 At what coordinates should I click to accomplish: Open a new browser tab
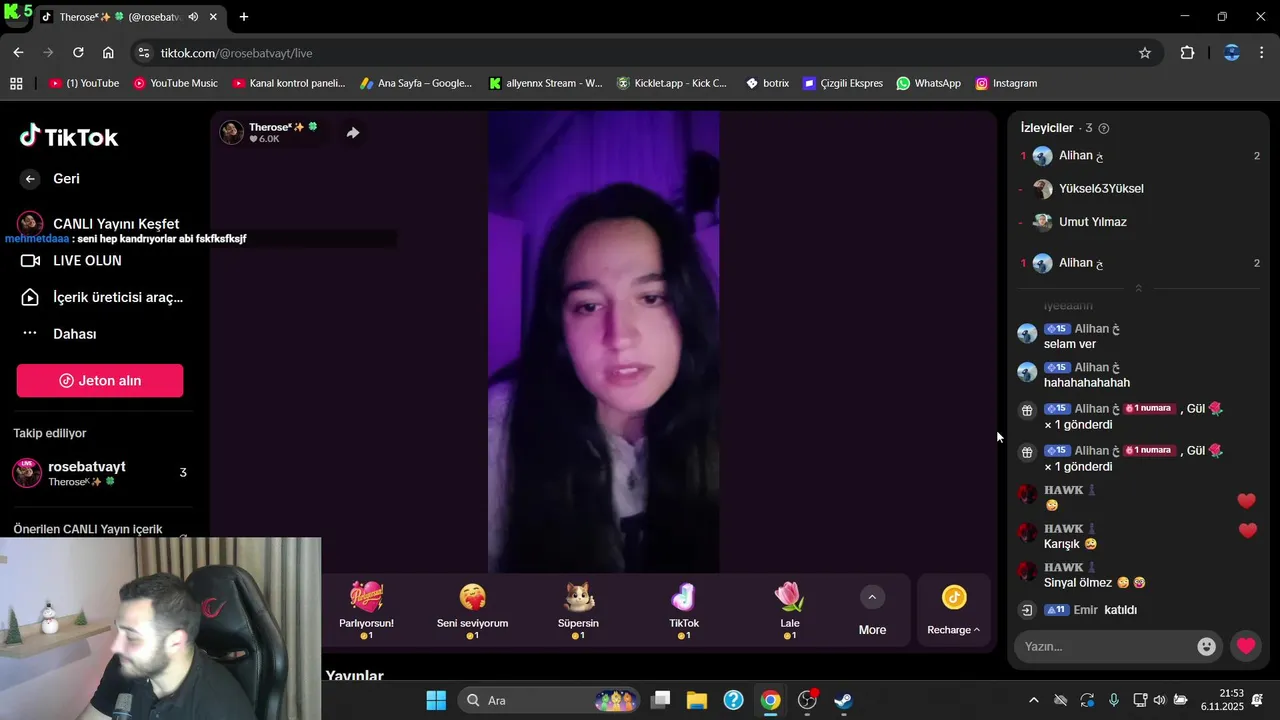[x=244, y=17]
